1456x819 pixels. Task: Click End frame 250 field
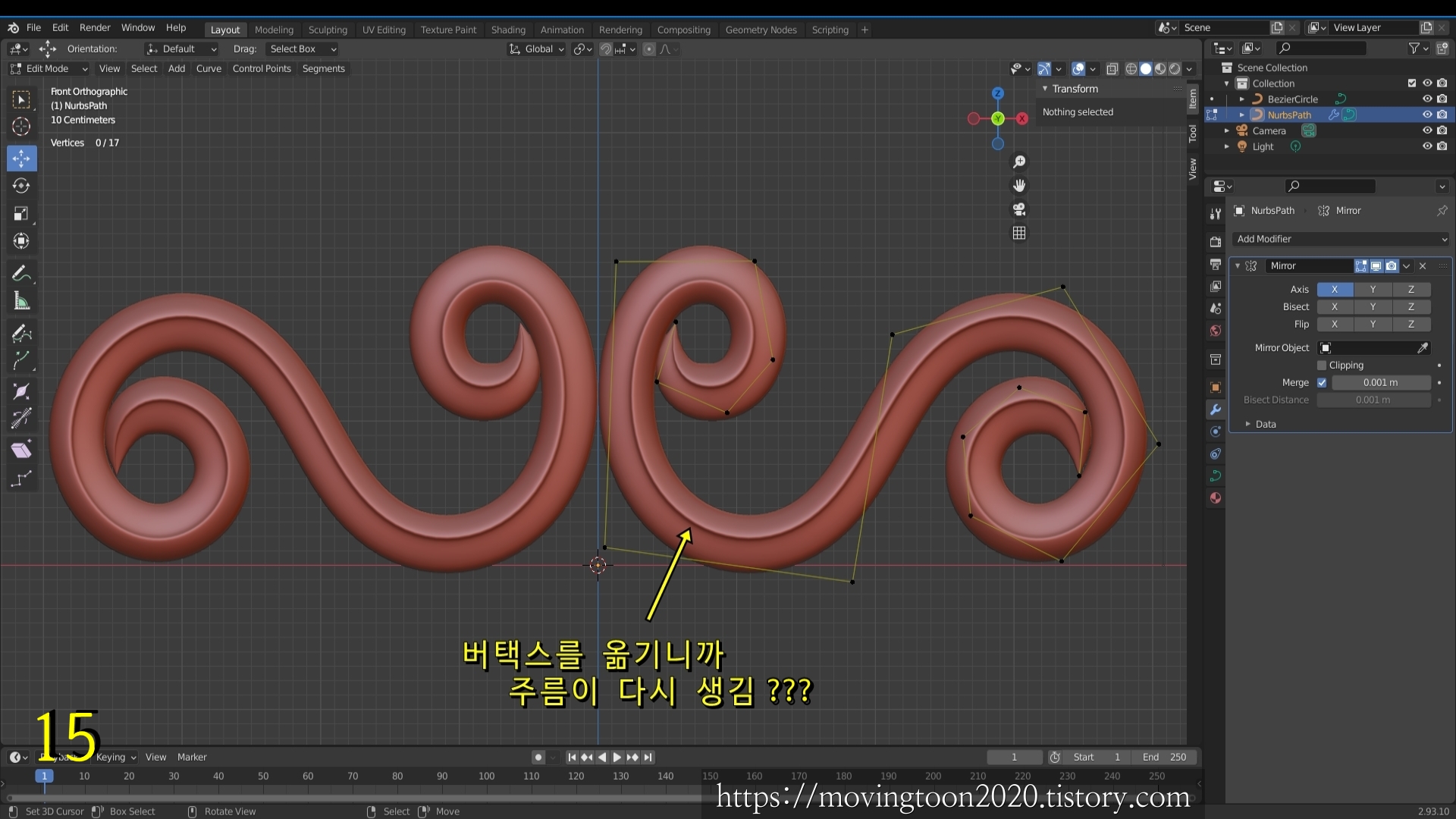(1164, 758)
